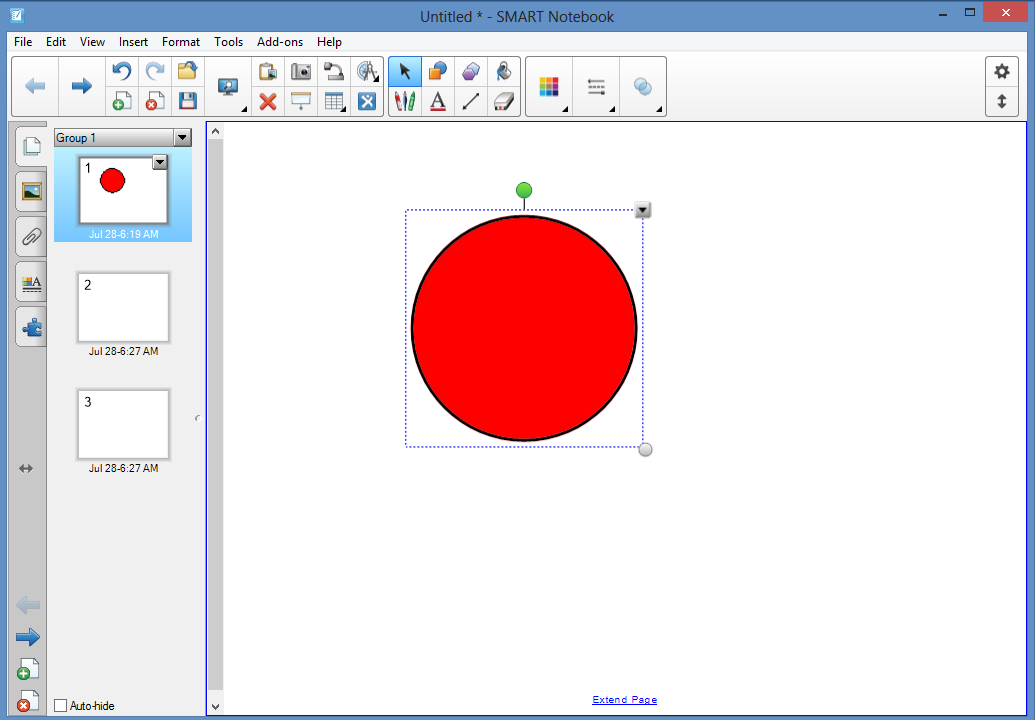The width and height of the screenshot is (1035, 720).
Task: Open the Add-ons menu
Action: [x=280, y=42]
